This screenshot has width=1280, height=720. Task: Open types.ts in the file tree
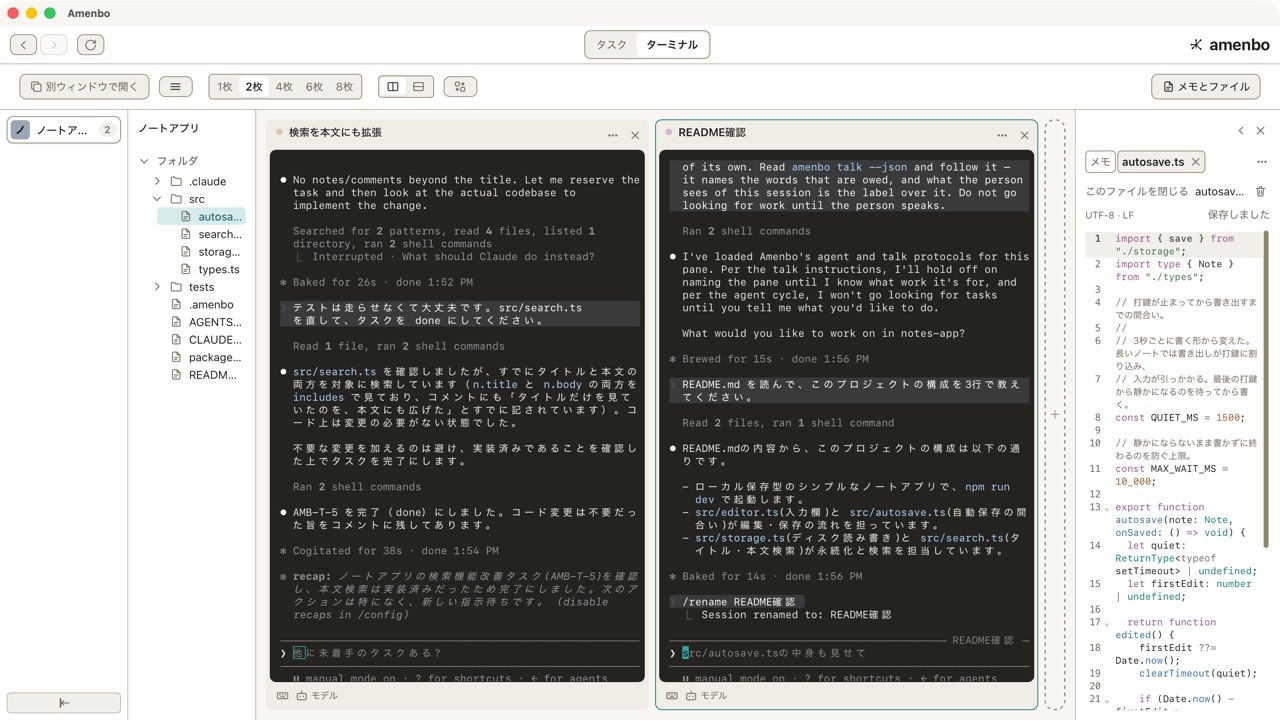[201, 269]
